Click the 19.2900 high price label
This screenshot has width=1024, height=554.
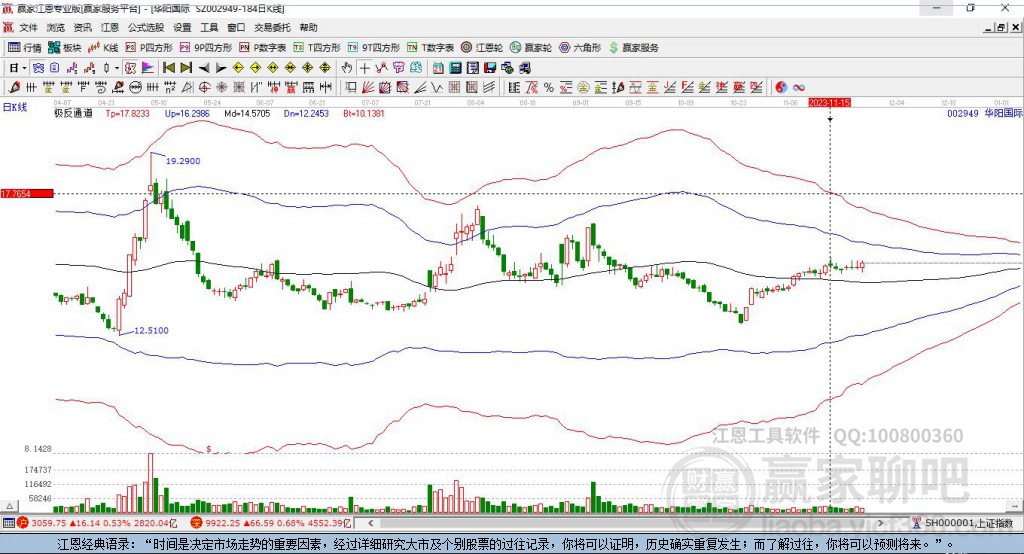183,161
